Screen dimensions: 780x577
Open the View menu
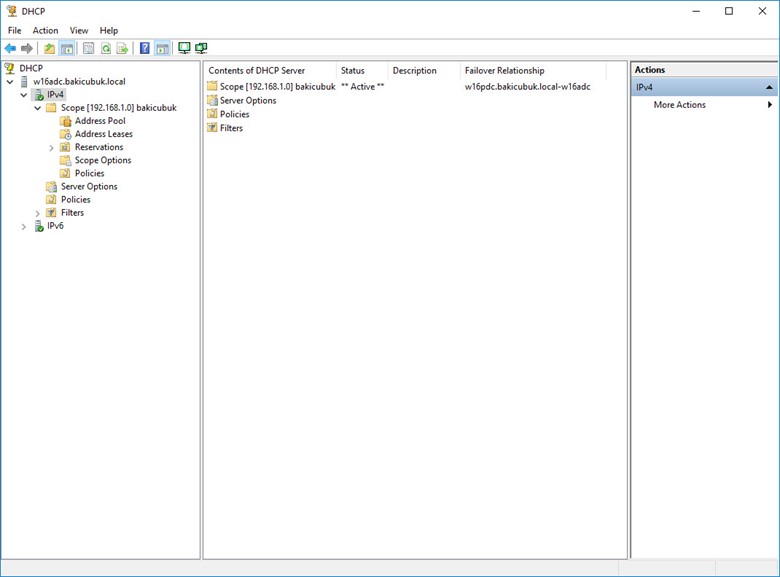pos(79,31)
